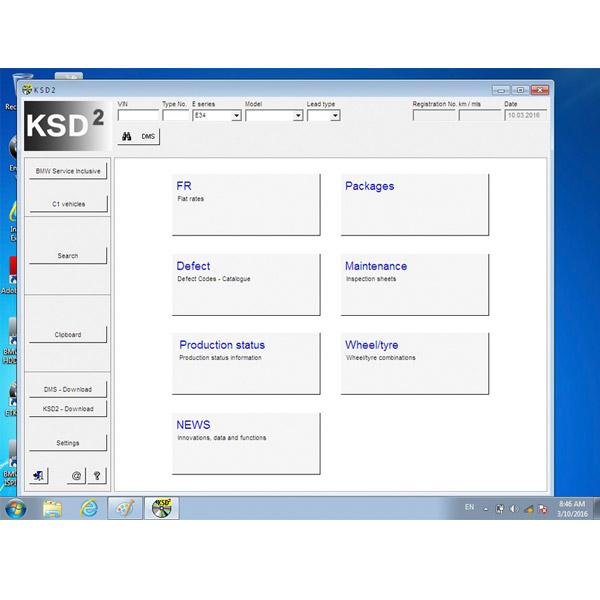Click the DMS binoculars search button
Image resolution: width=600 pixels, height=600 pixels.
pos(138,135)
